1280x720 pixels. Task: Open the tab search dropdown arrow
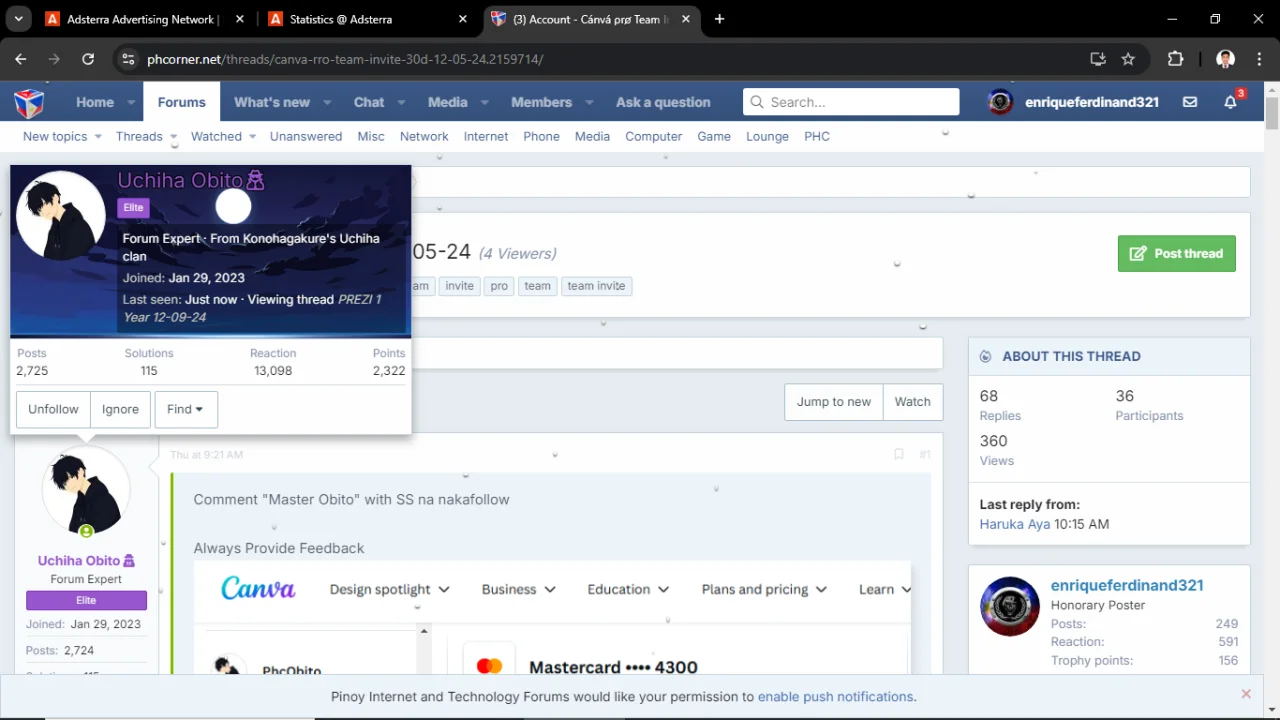[18, 19]
